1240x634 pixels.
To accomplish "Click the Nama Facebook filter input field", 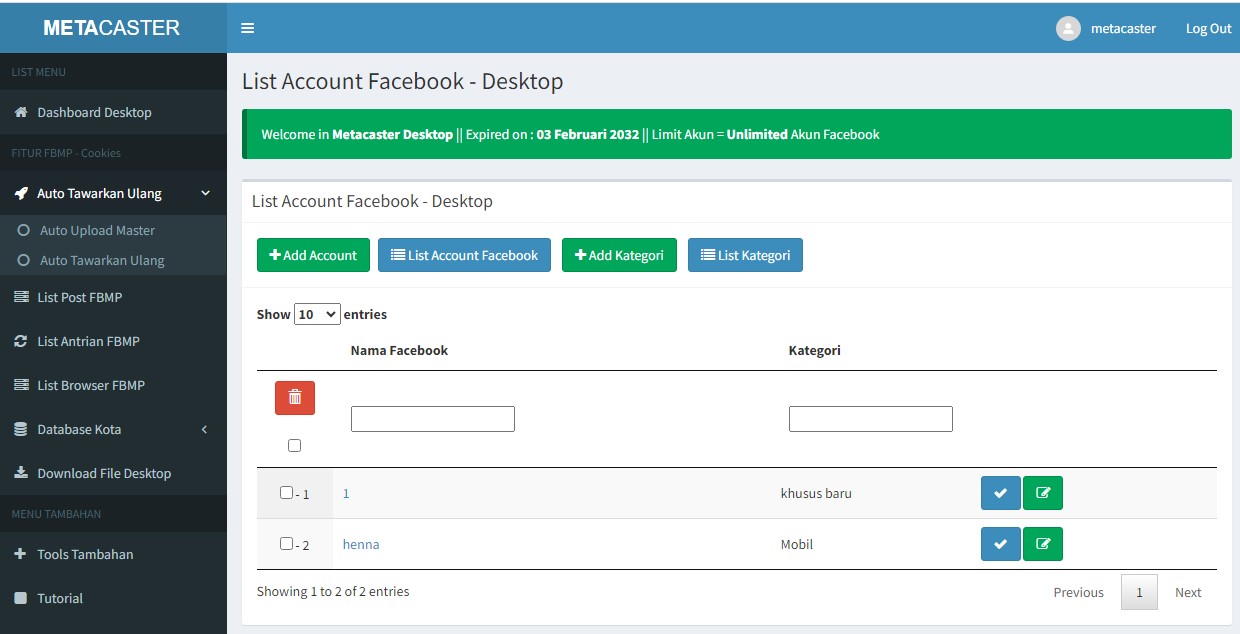I will point(432,419).
